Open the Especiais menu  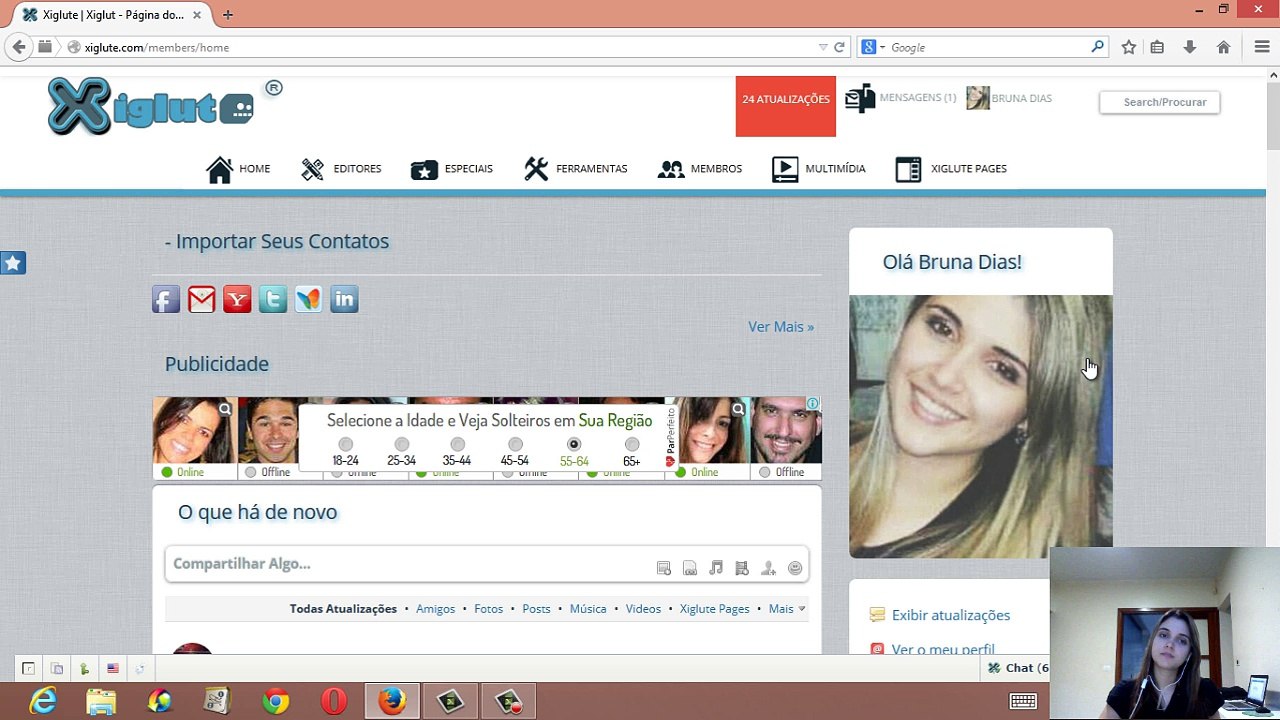coord(451,169)
